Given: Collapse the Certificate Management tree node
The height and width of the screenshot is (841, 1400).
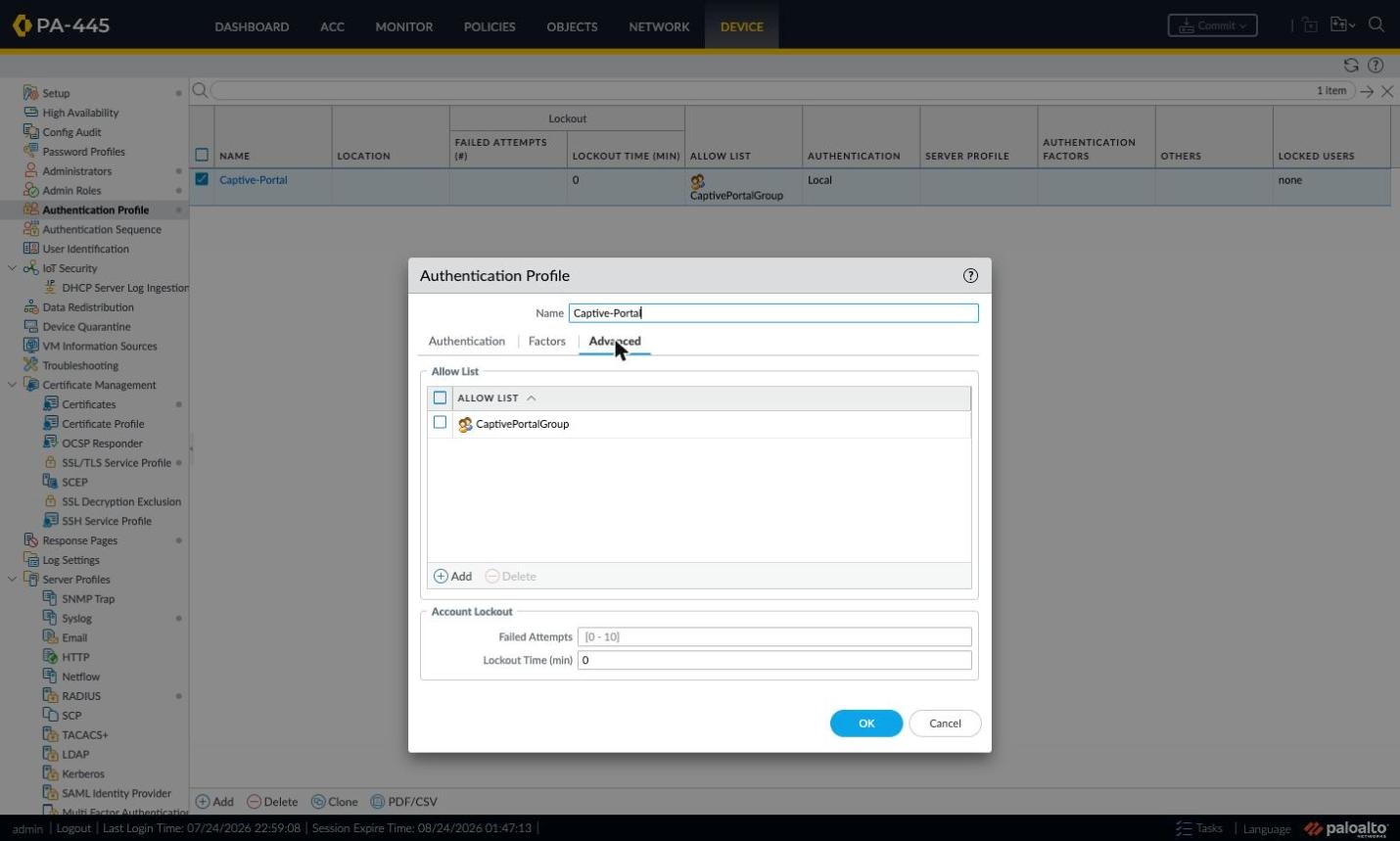Looking at the screenshot, I should [12, 385].
